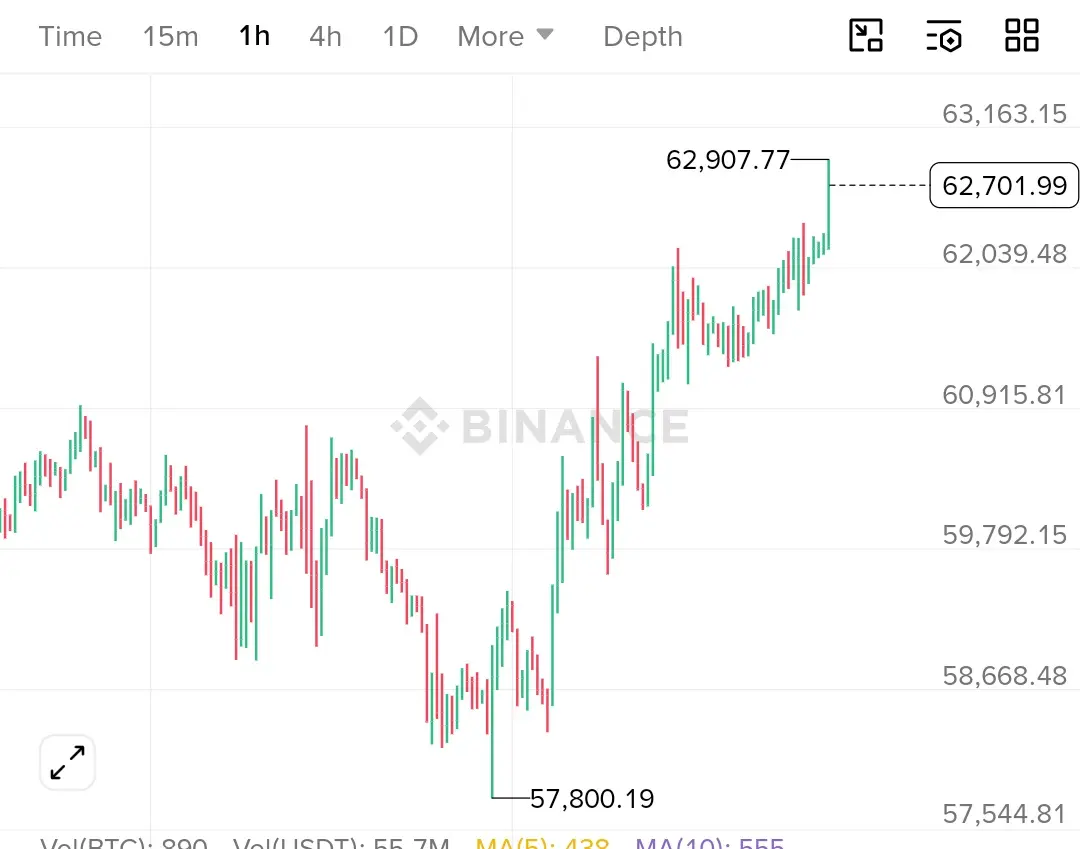Viewport: 1080px width, 849px height.
Task: Click the 63,163.15 price axis label
Action: (1004, 114)
